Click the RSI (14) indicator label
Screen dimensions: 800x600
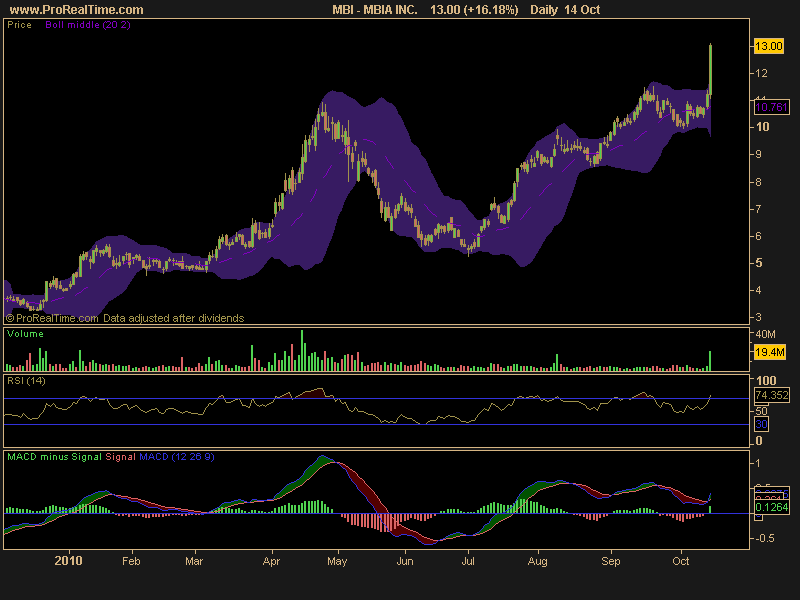(27, 381)
